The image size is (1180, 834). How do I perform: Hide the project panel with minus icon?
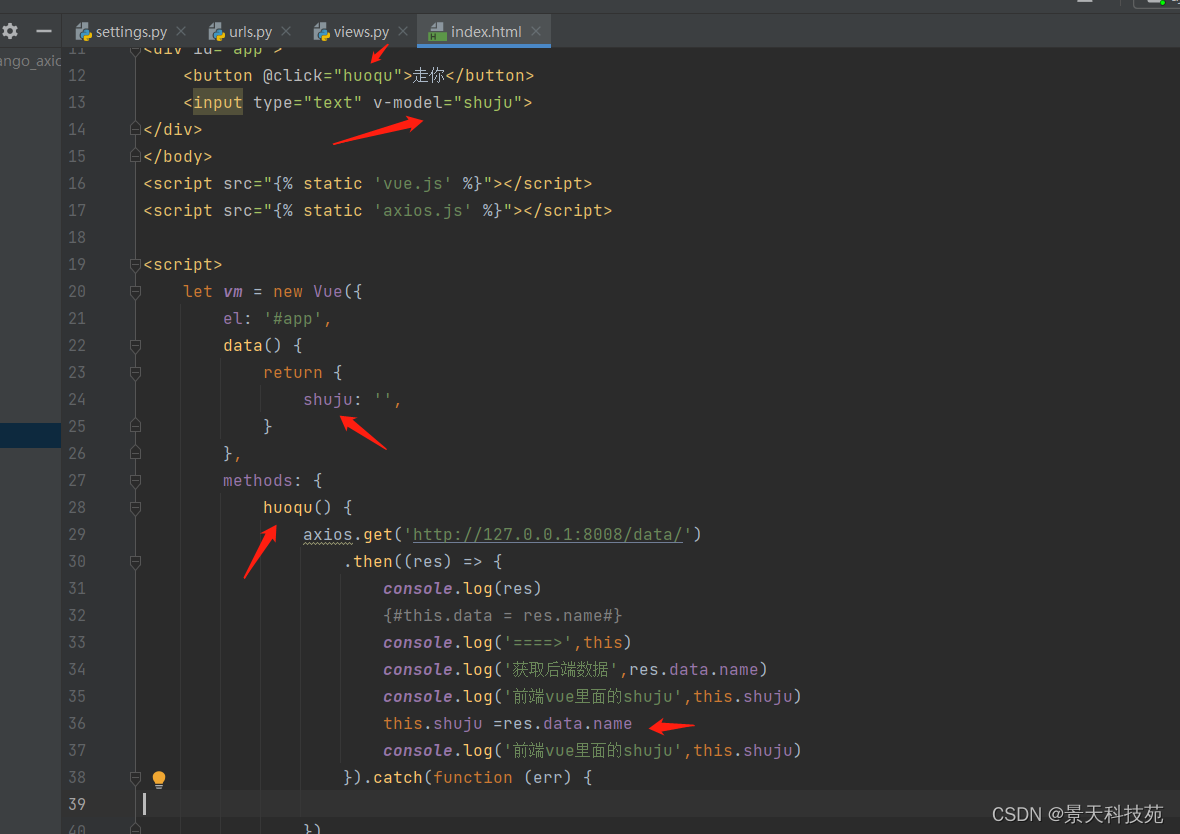pos(44,32)
